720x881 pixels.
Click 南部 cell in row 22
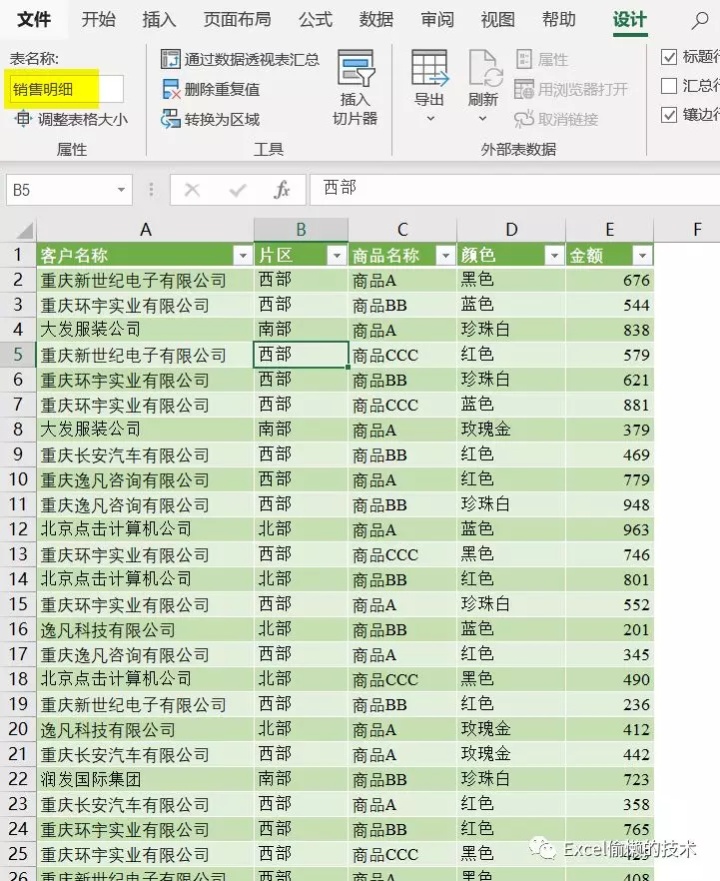[x=301, y=779]
